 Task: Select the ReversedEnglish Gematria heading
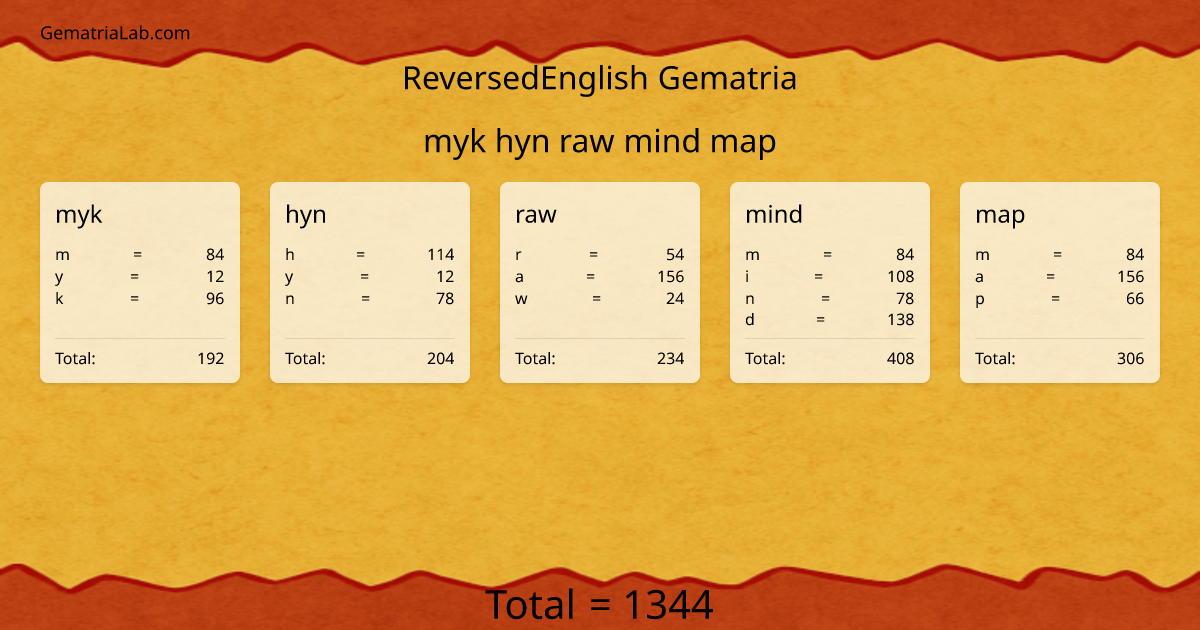[600, 78]
